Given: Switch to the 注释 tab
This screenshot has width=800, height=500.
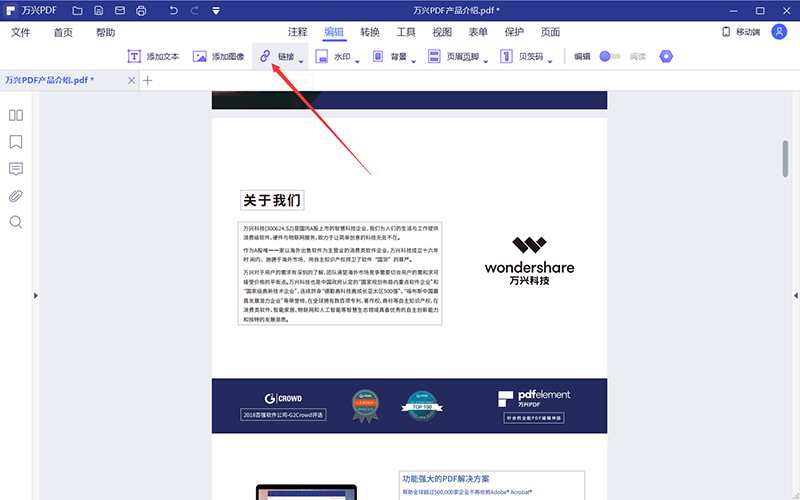Looking at the screenshot, I should click(x=297, y=32).
